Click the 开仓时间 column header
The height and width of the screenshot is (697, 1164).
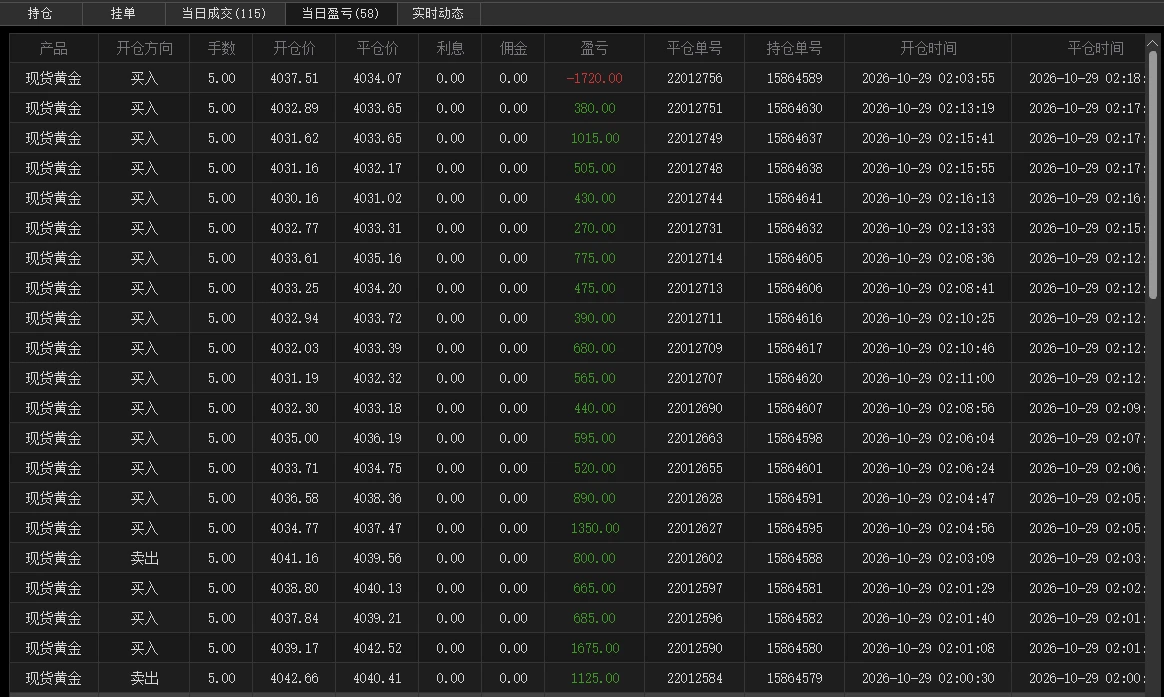[x=928, y=48]
